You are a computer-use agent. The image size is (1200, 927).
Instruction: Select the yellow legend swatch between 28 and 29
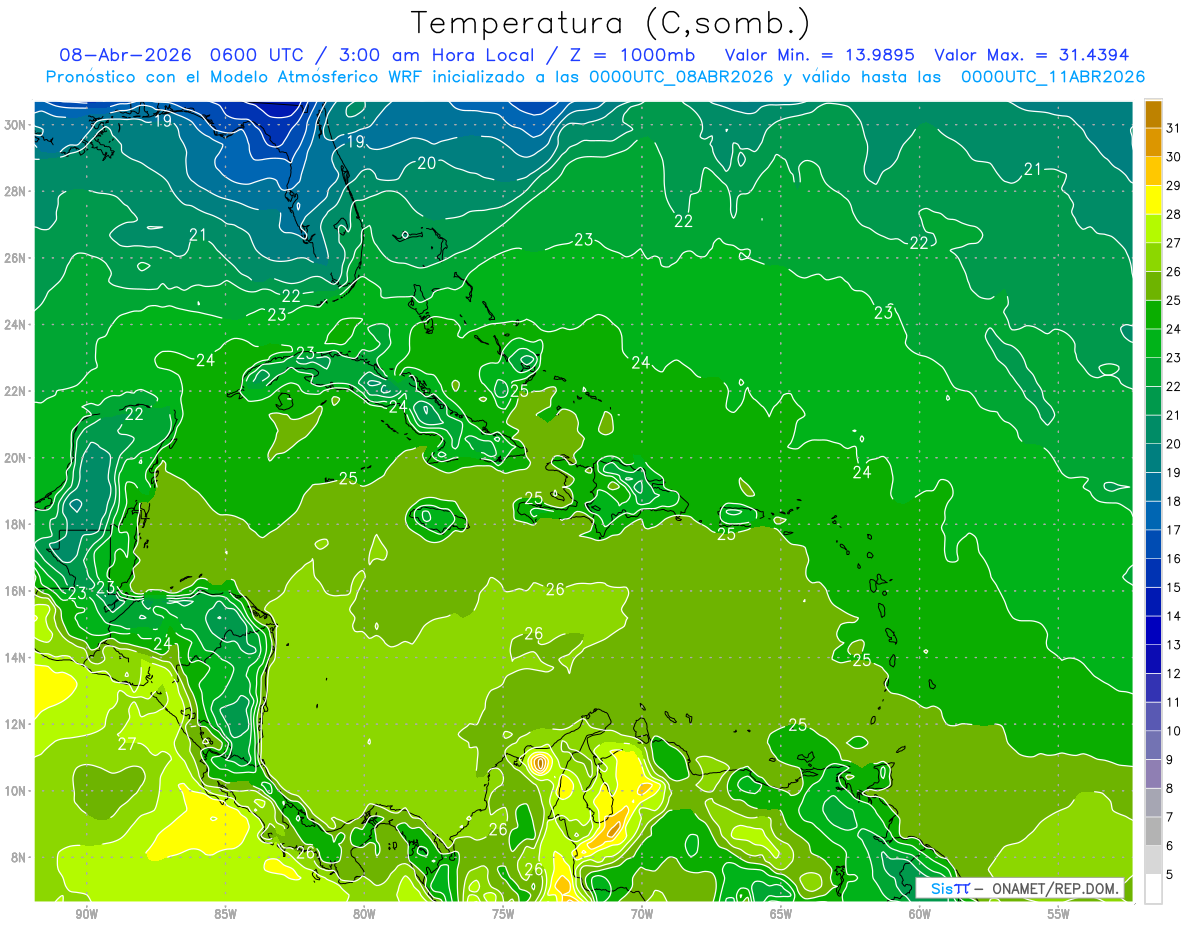[x=1153, y=200]
